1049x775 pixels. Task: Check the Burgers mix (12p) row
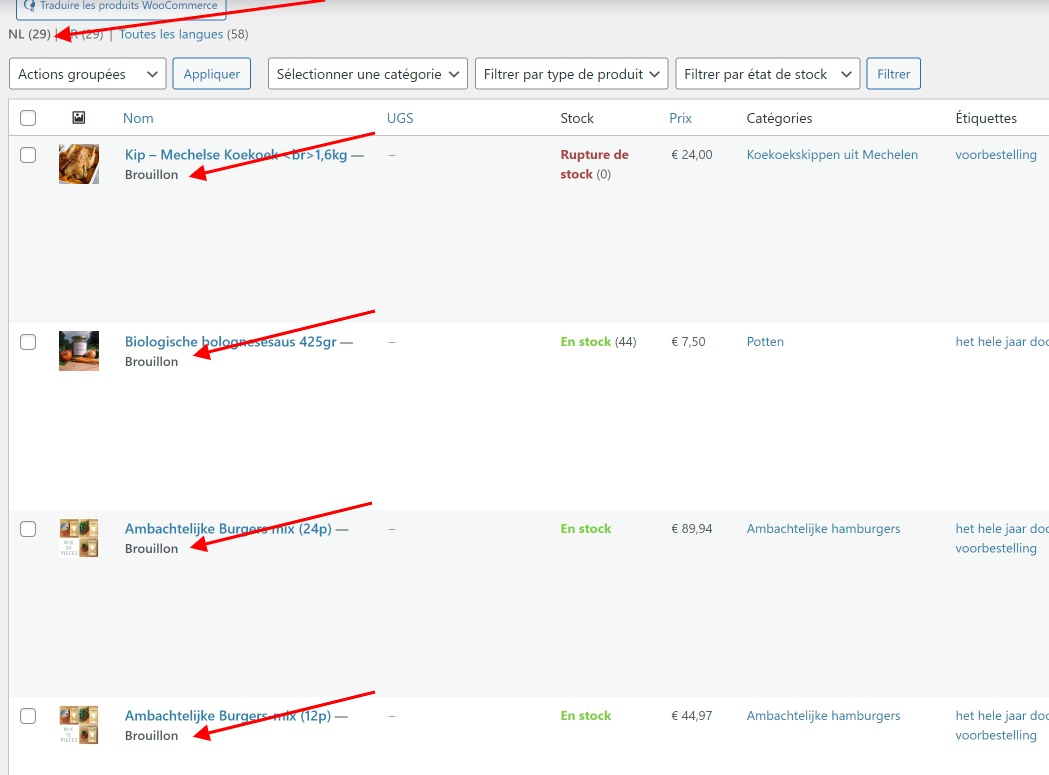click(x=28, y=715)
